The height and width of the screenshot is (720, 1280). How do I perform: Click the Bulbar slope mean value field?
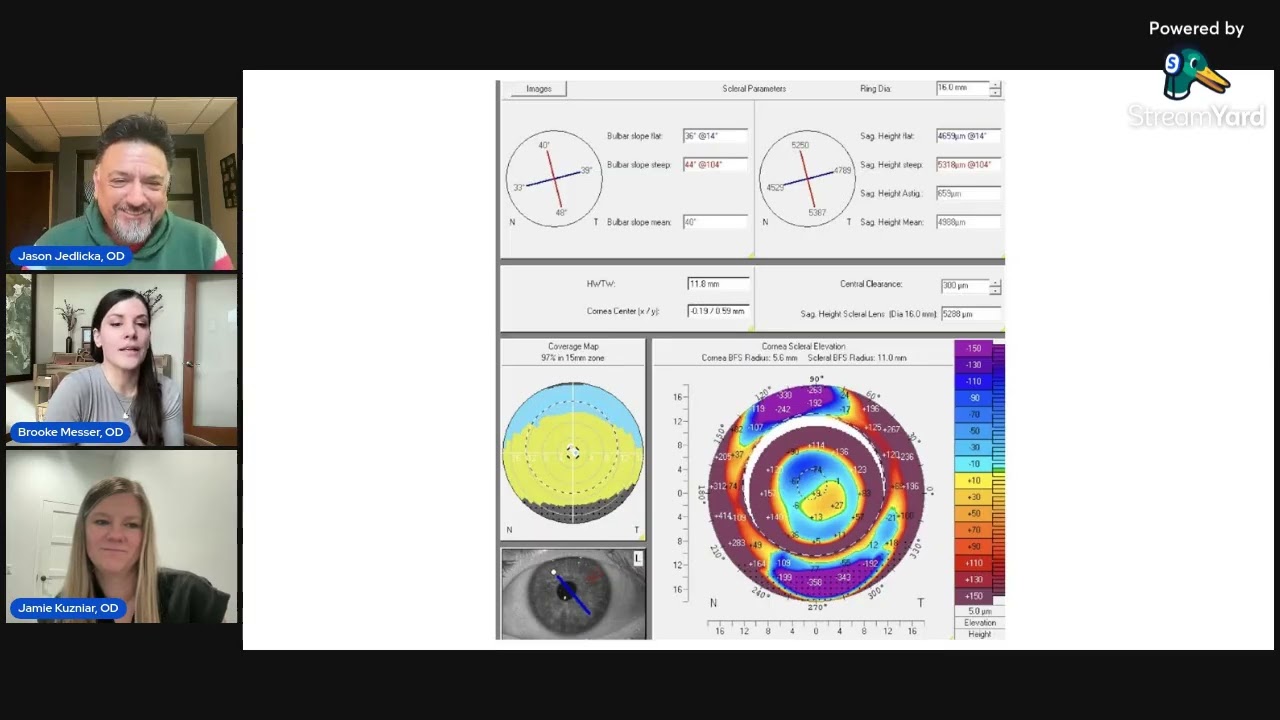point(715,222)
